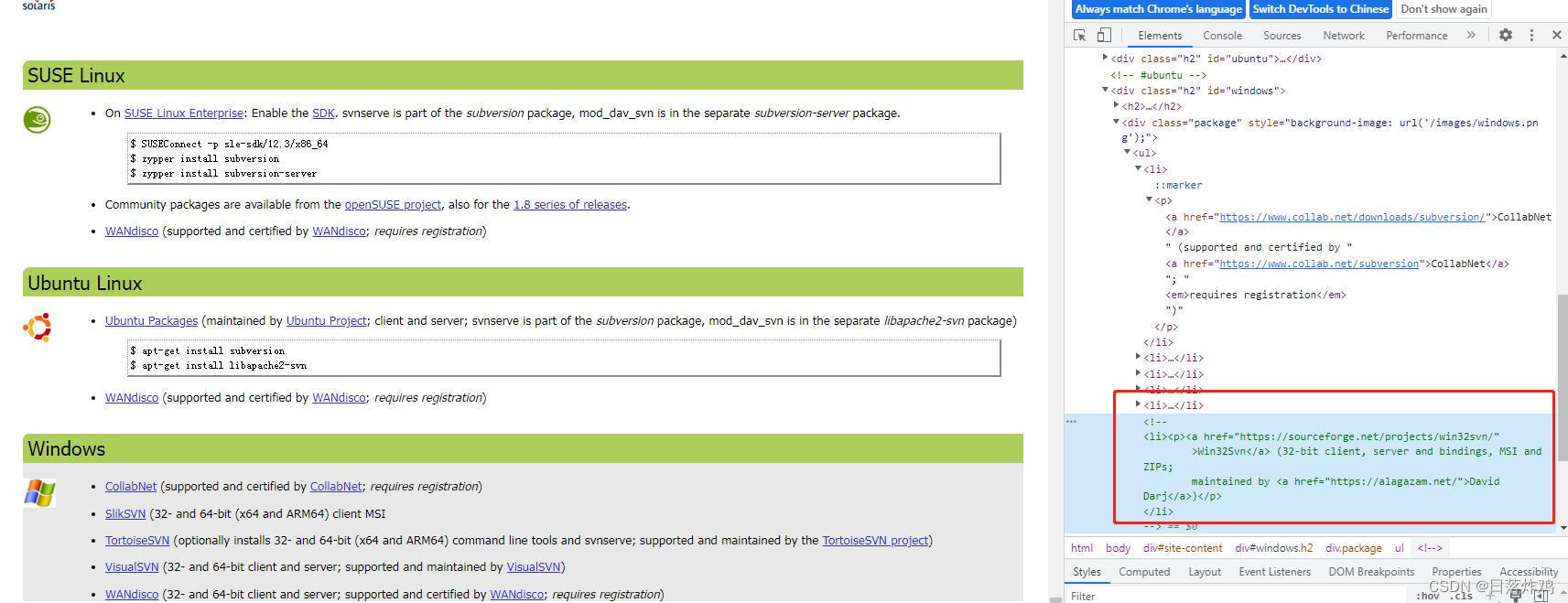Select html in the breadcrumb bar
Screen dimensions: 1568x603
pos(1082,548)
